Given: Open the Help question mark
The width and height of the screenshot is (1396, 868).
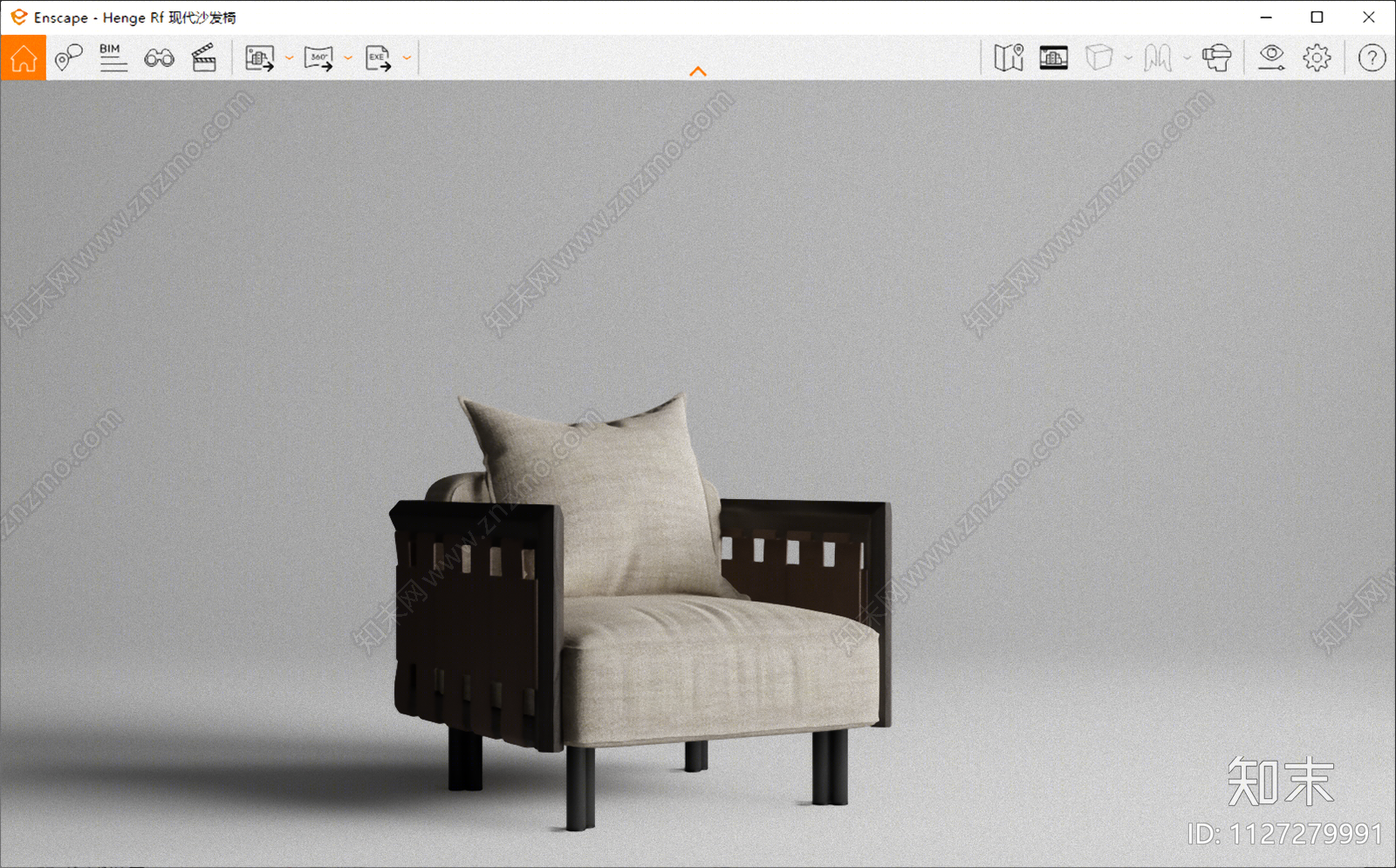Looking at the screenshot, I should click(1372, 58).
